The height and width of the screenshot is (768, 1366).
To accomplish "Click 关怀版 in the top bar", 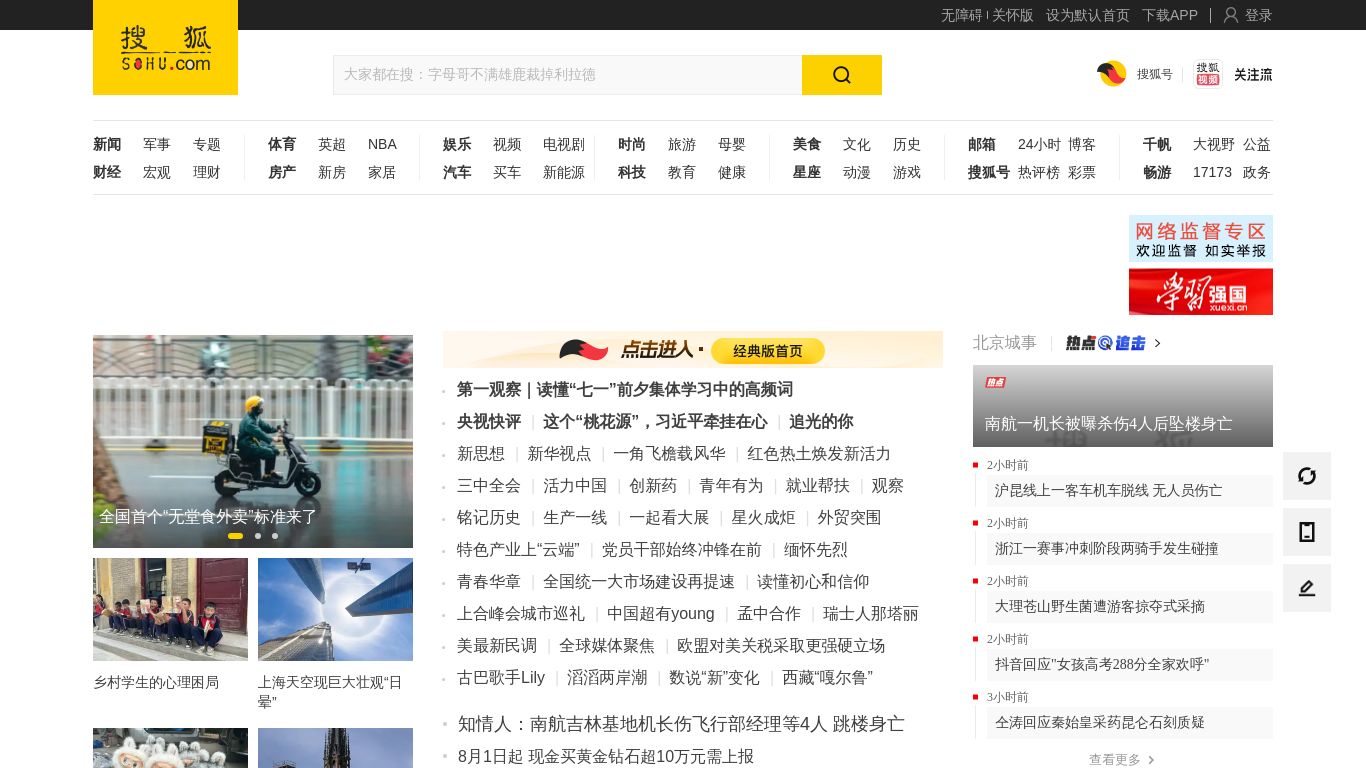I will coord(1013,15).
